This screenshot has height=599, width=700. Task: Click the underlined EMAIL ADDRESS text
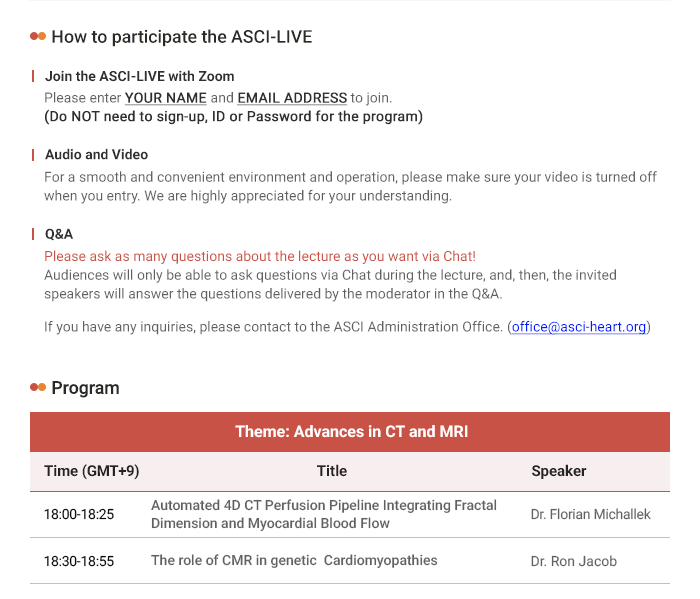pos(292,98)
